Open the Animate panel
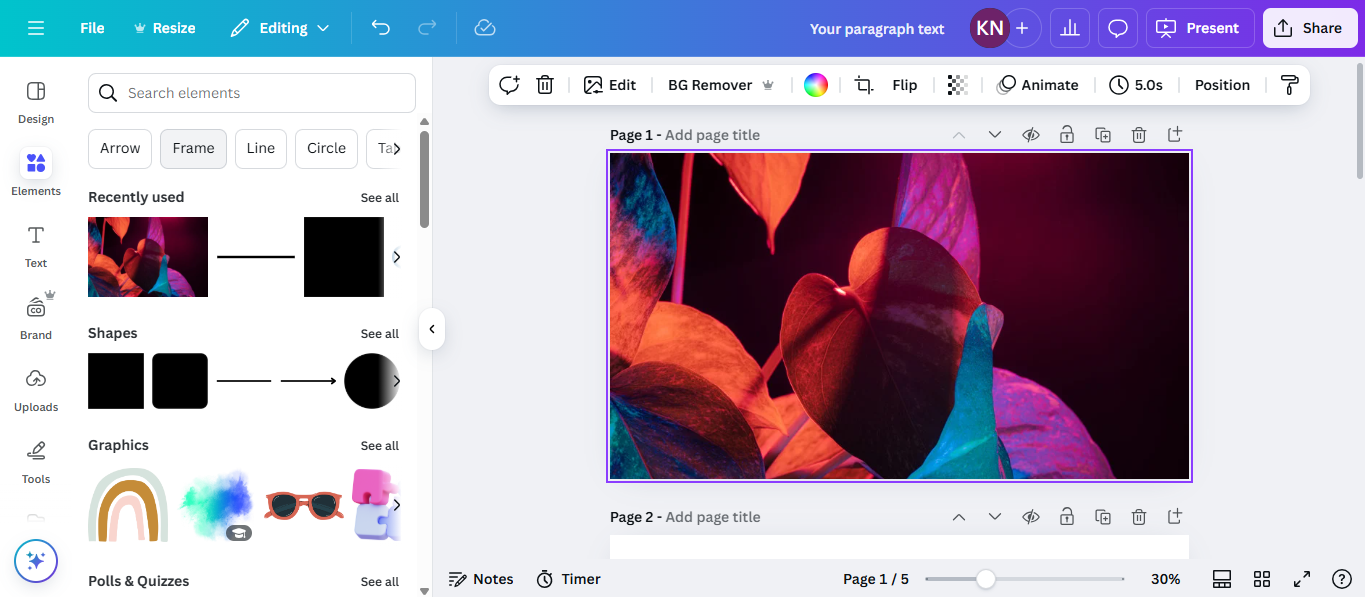This screenshot has height=597, width=1365. click(1038, 84)
